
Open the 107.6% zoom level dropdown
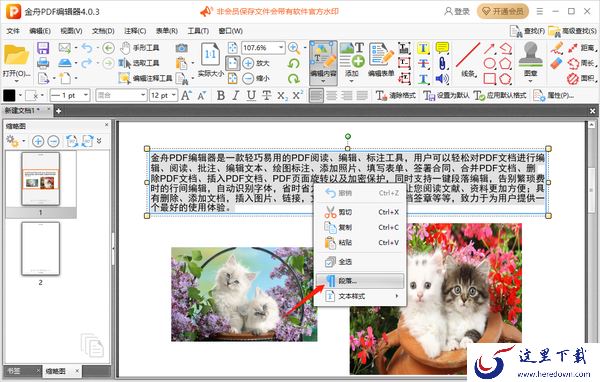[281, 48]
